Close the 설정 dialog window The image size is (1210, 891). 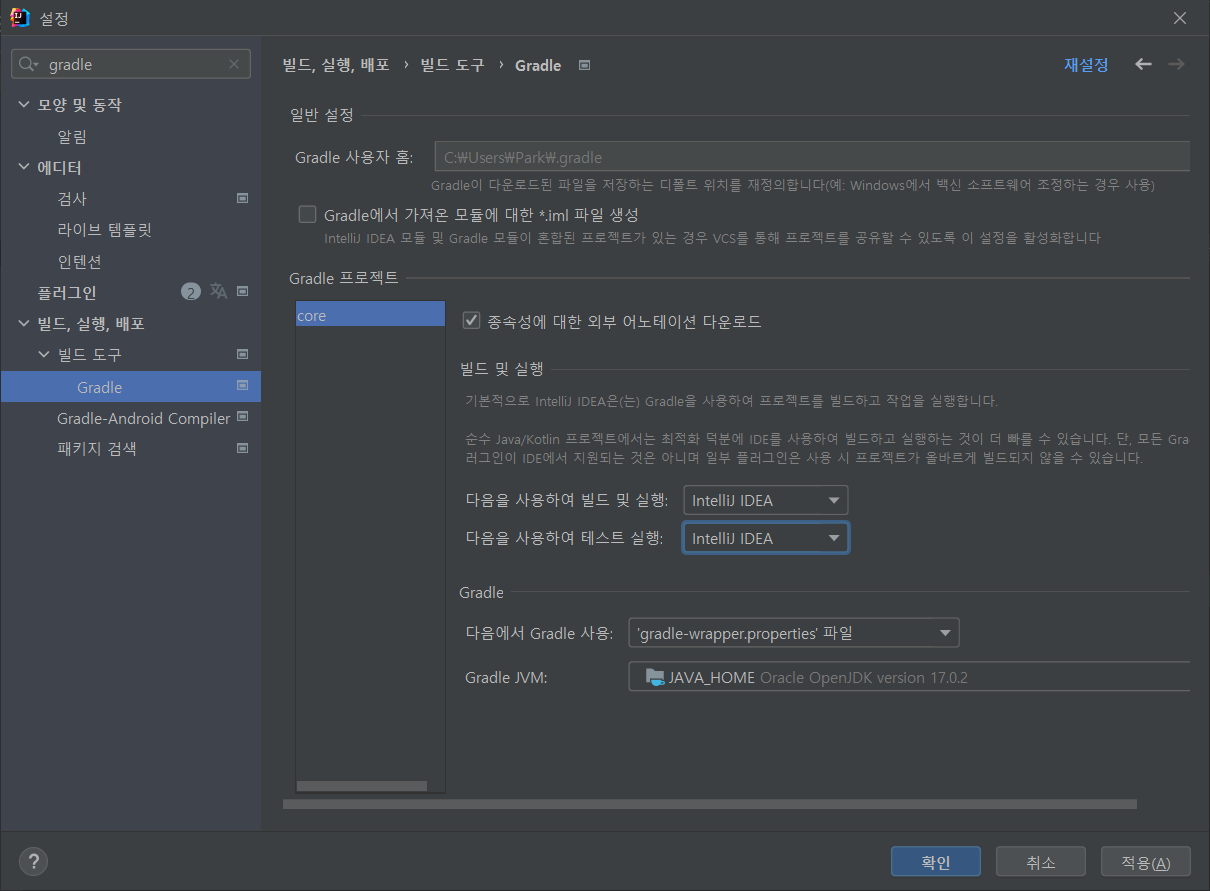1180,18
